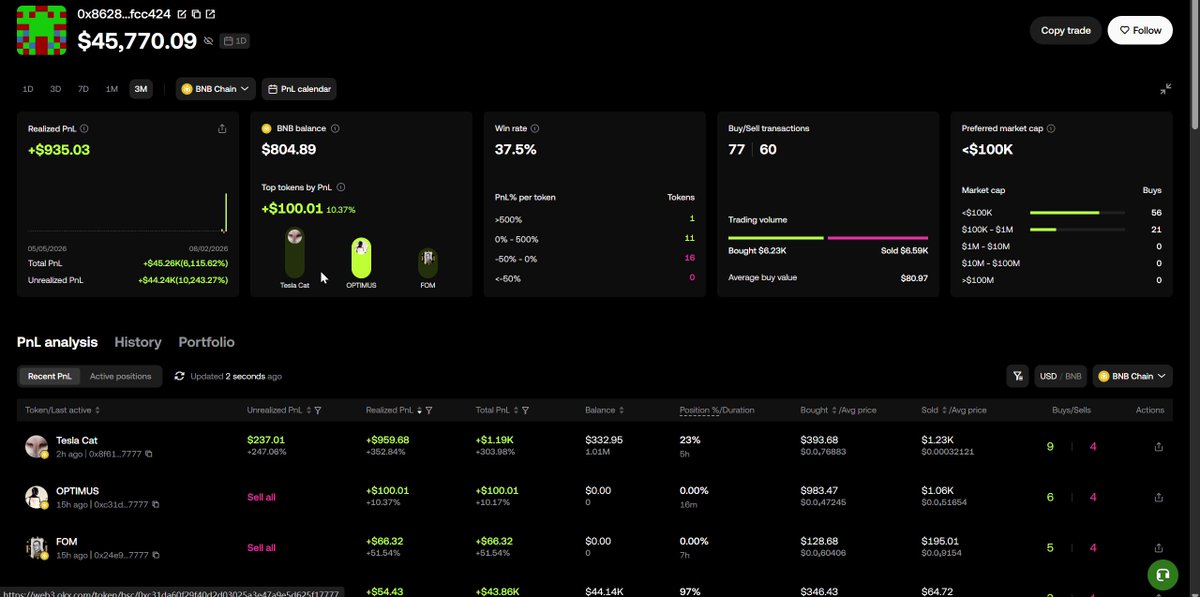The image size is (1200, 597).
Task: Show Win rate info tooltip
Action: (x=536, y=129)
